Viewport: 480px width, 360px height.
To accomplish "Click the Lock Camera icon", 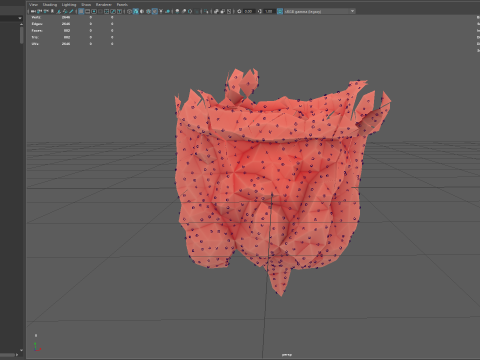I will pyautogui.click(x=39, y=11).
